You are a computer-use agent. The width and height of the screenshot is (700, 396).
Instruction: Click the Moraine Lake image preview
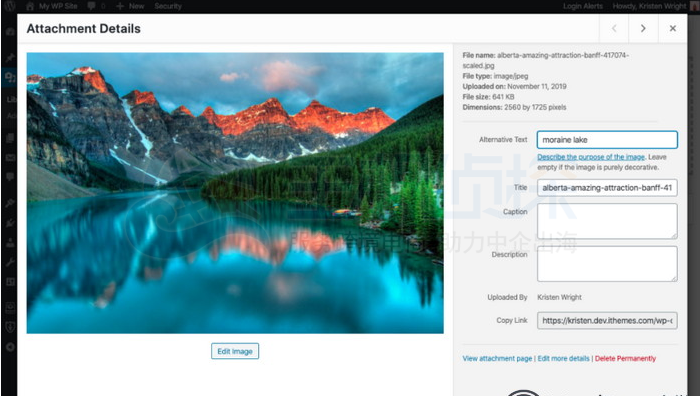pyautogui.click(x=235, y=193)
